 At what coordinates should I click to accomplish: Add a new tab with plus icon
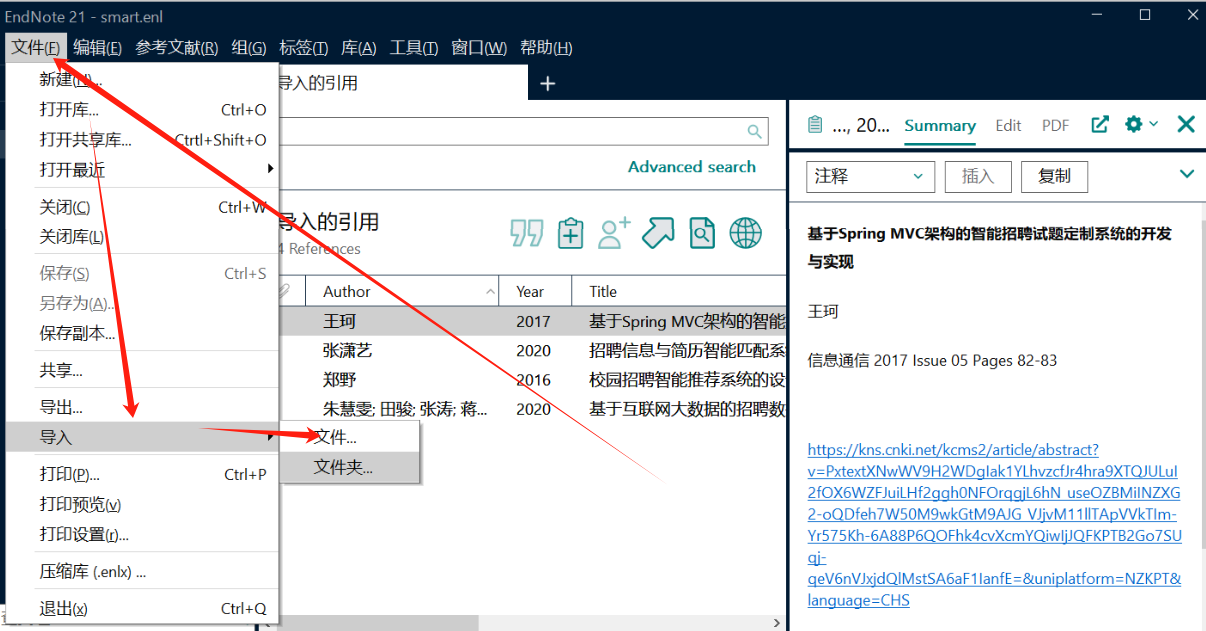tap(547, 84)
